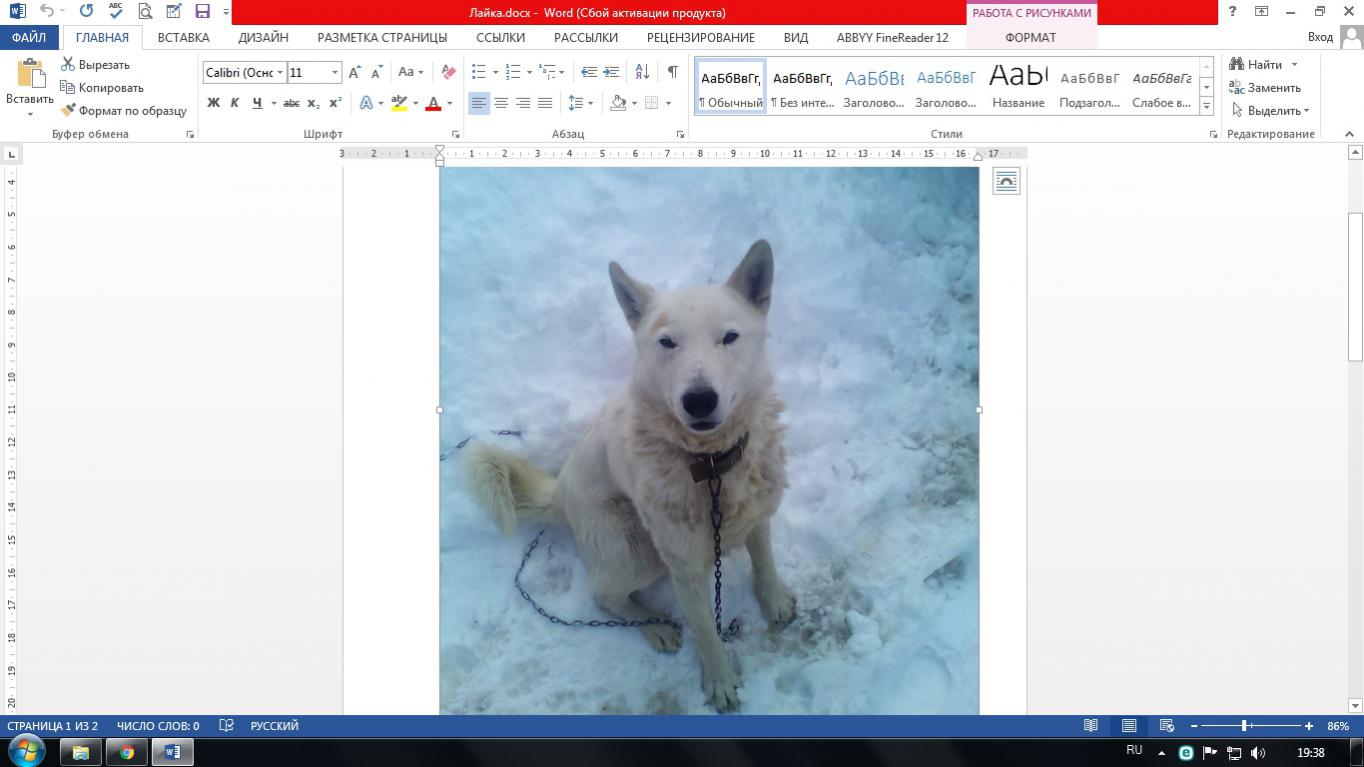
Task: Click the Заменить button
Action: 1265,87
